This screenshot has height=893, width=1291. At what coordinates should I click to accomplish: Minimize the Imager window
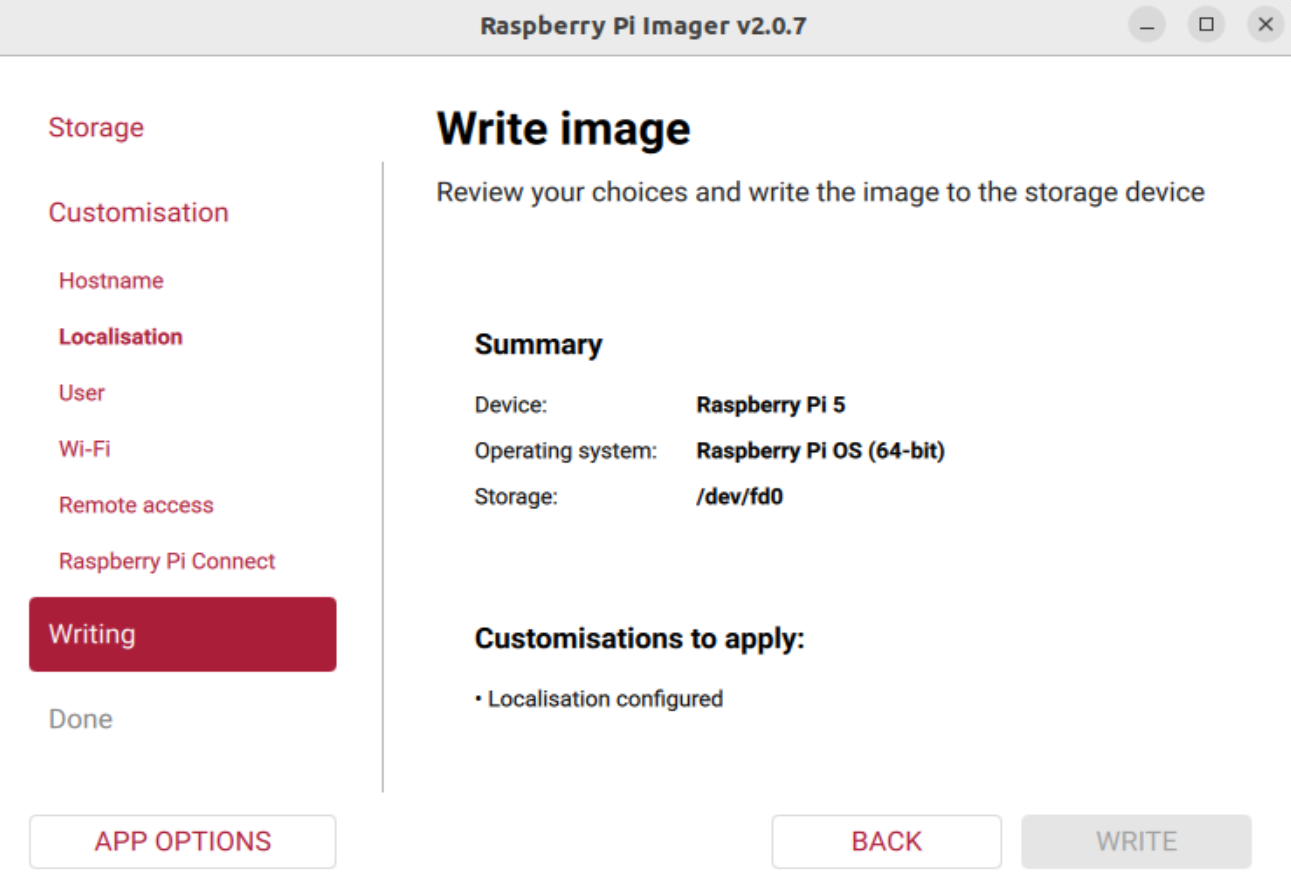(1147, 26)
